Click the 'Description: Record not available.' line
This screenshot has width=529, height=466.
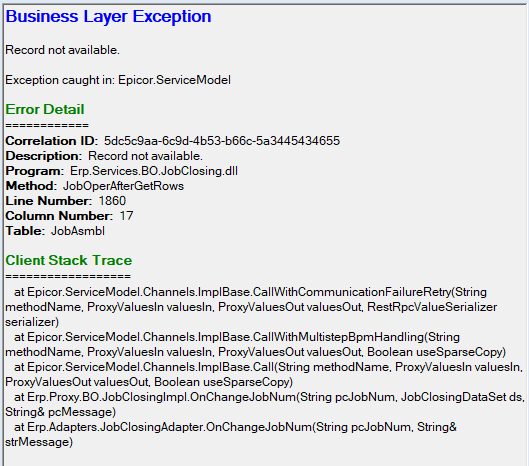tap(104, 156)
